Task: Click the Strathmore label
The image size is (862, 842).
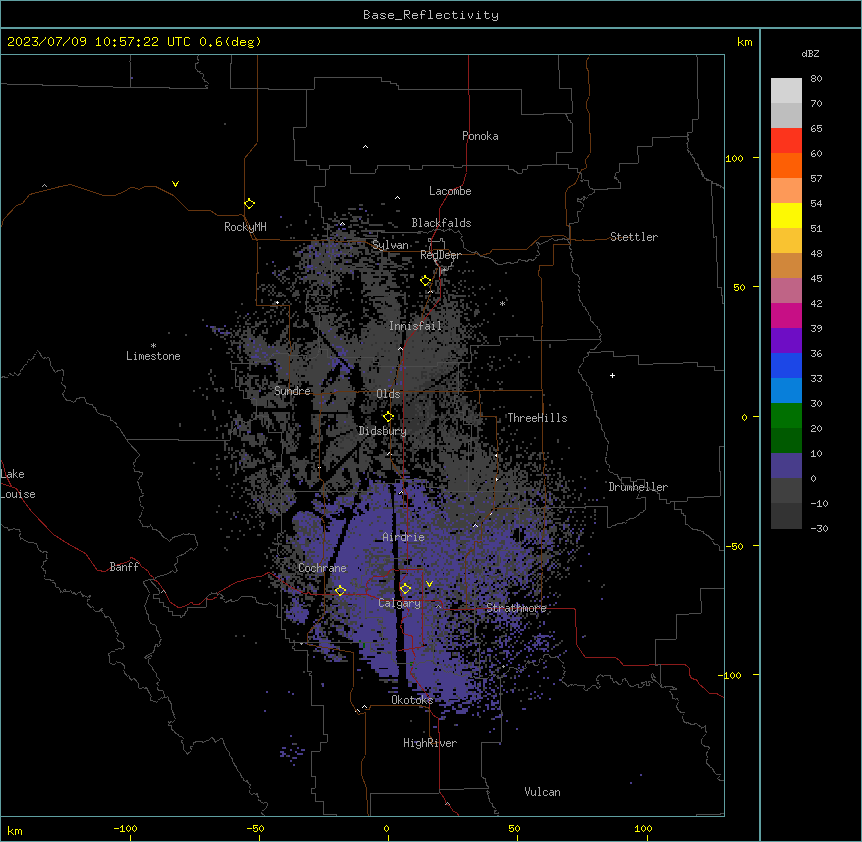Action: (x=516, y=608)
